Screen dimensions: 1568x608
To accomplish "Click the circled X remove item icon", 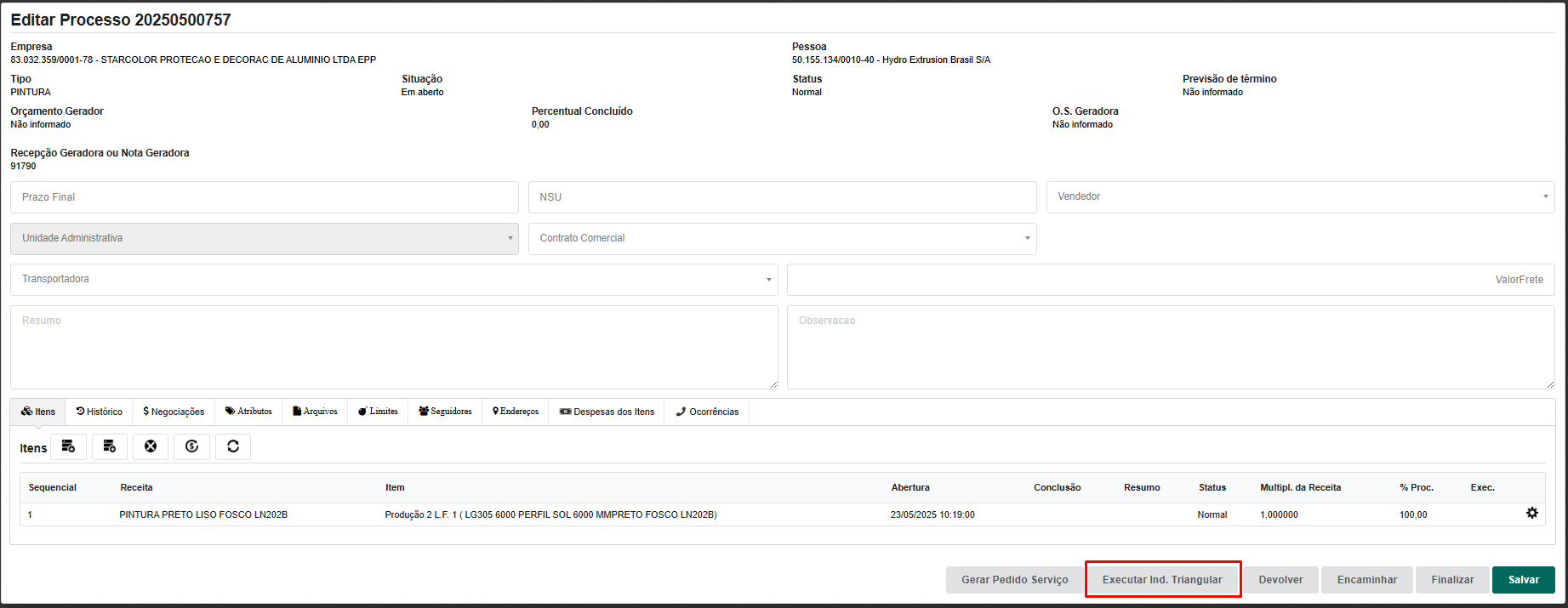I will [x=151, y=446].
